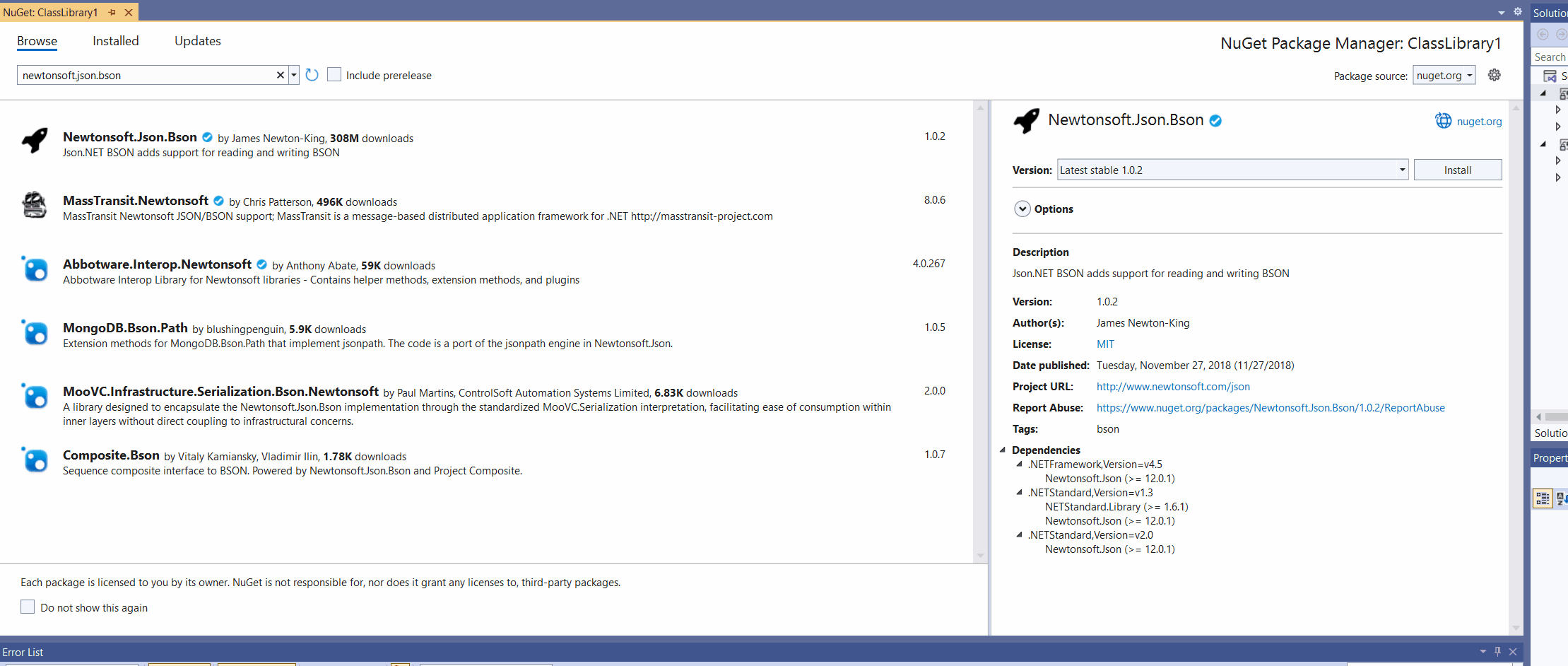Click the package list scrollbar up arrow
Image resolution: width=1568 pixels, height=666 pixels.
pyautogui.click(x=980, y=107)
